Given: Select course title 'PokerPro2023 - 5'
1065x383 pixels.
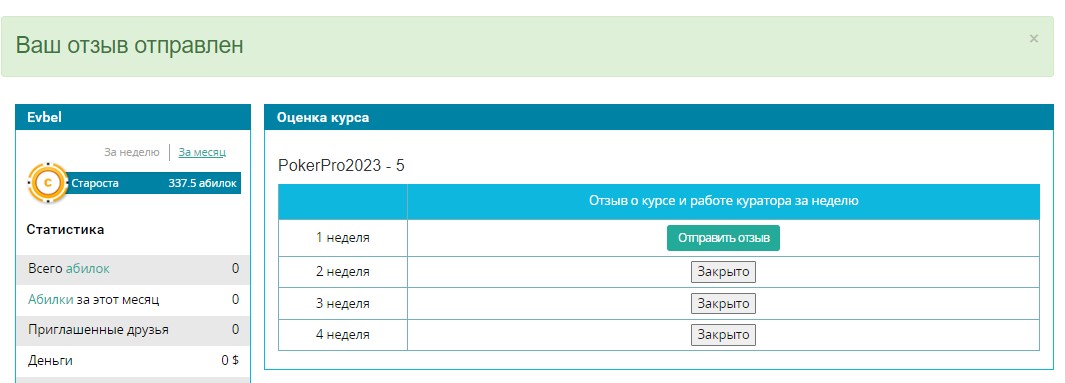Looking at the screenshot, I should click(341, 166).
